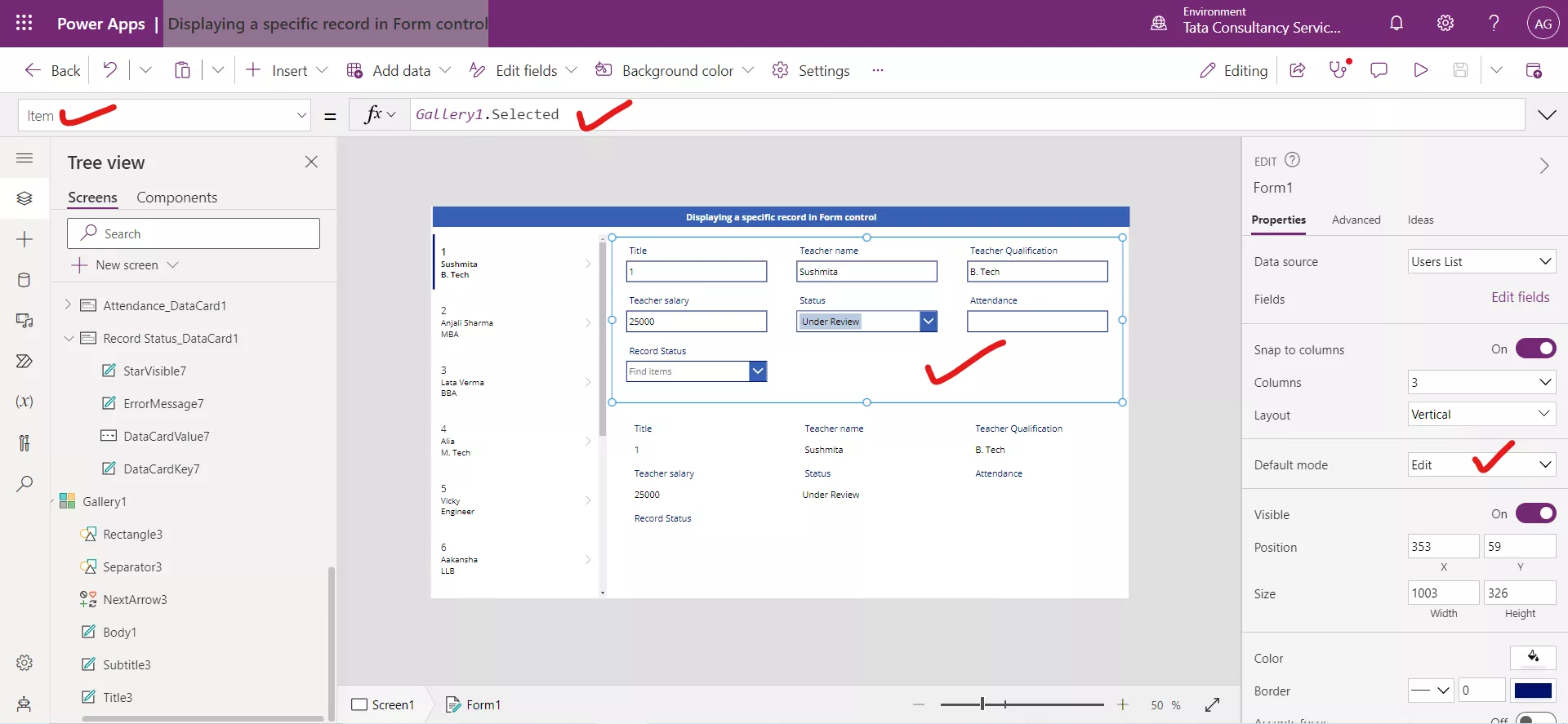1568x724 pixels.
Task: Open the virtual agent icon at bottom
Action: pyautogui.click(x=24, y=704)
